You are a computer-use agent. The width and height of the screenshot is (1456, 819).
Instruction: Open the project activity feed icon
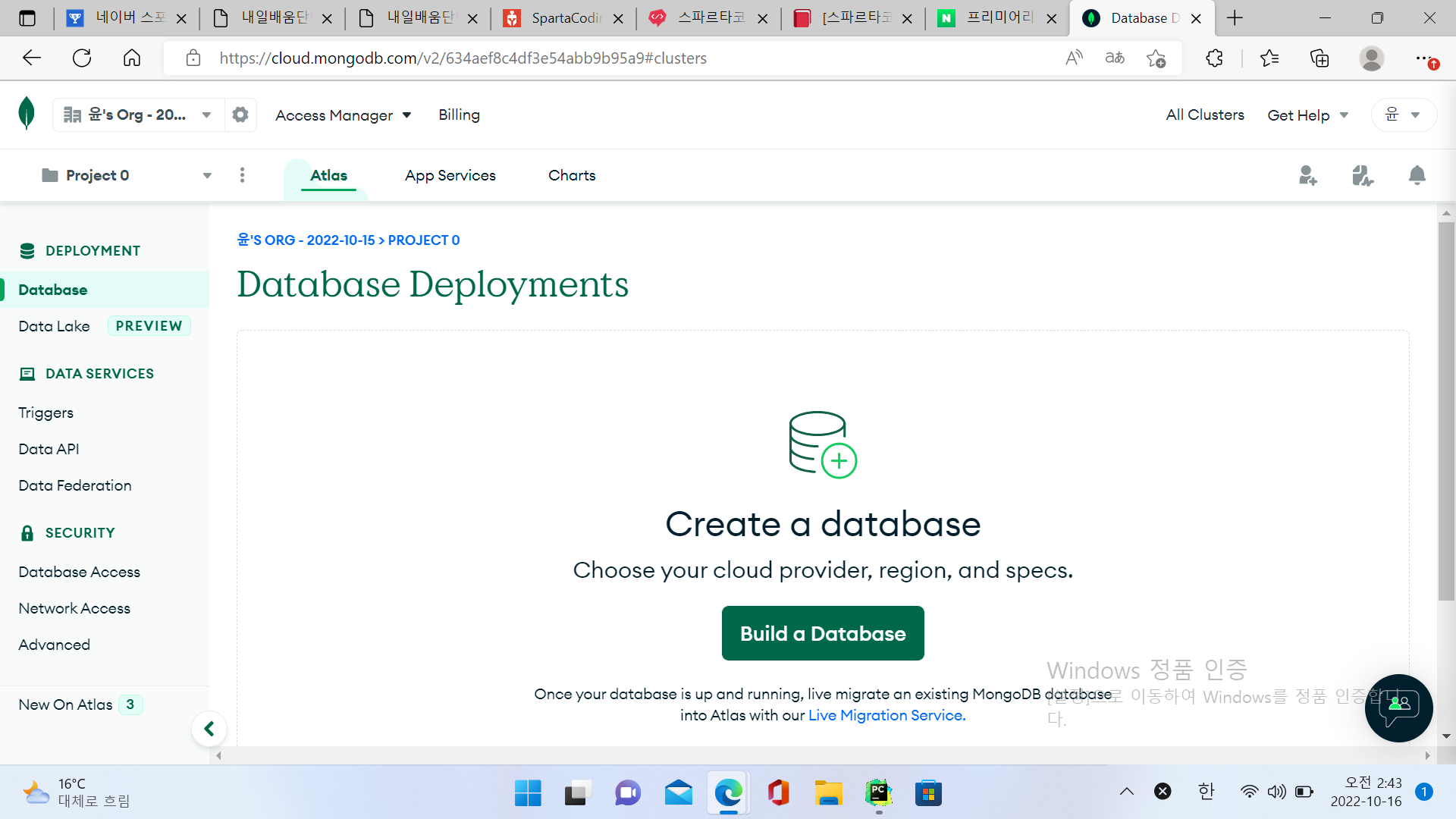1363,175
